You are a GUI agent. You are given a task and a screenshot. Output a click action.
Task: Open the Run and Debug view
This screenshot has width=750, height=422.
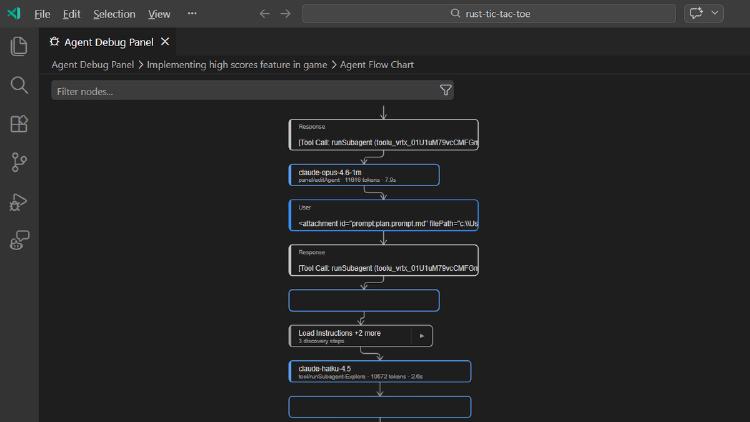[x=19, y=202]
